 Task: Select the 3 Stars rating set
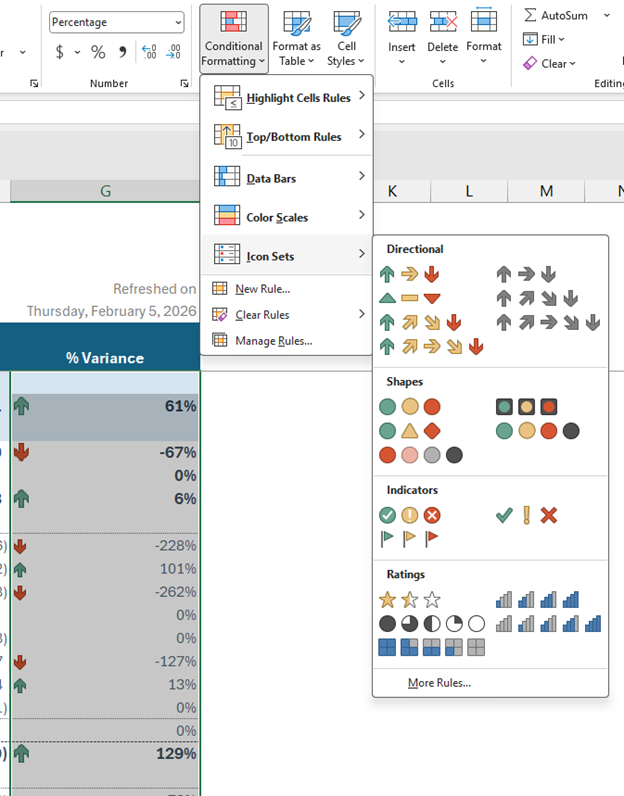(409, 600)
